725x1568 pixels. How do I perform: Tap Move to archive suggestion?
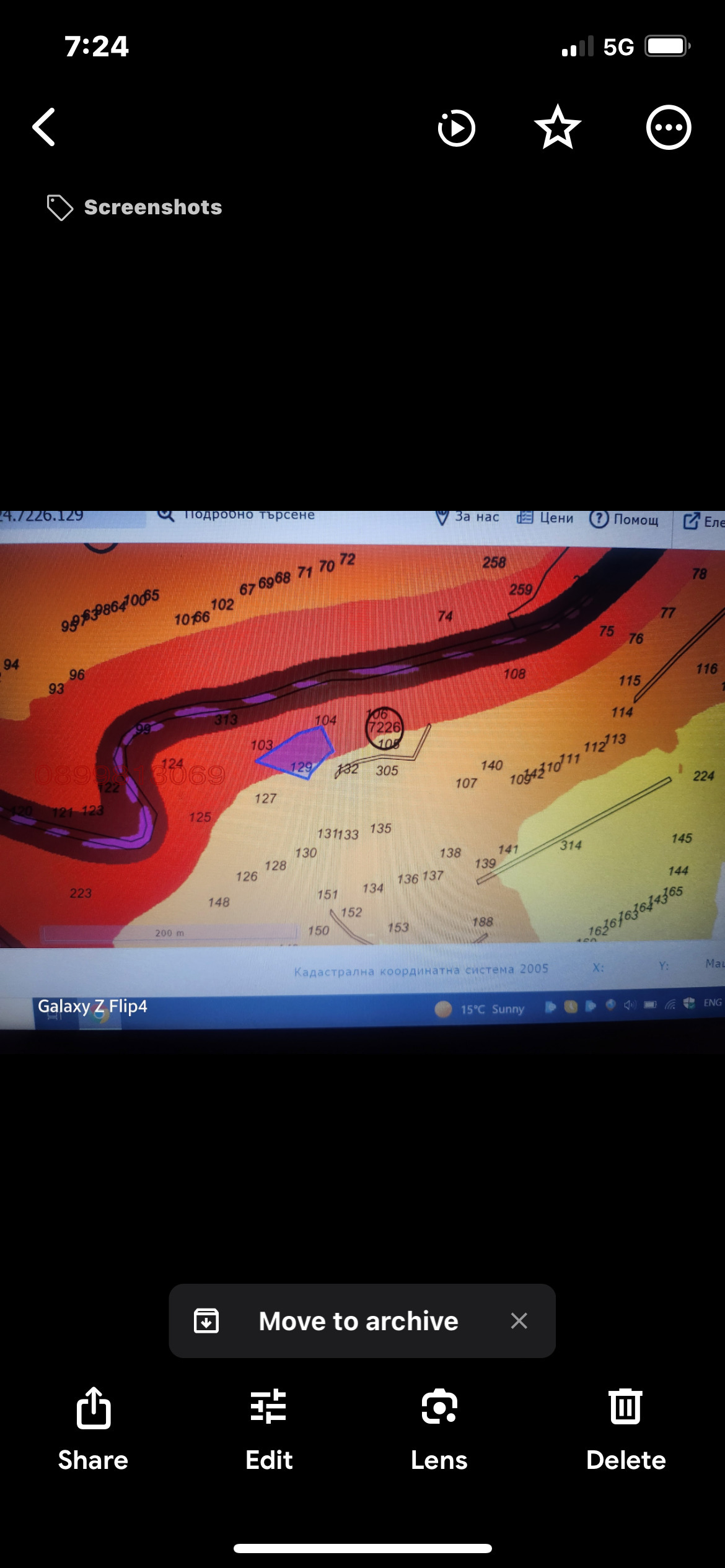pyautogui.click(x=358, y=1321)
